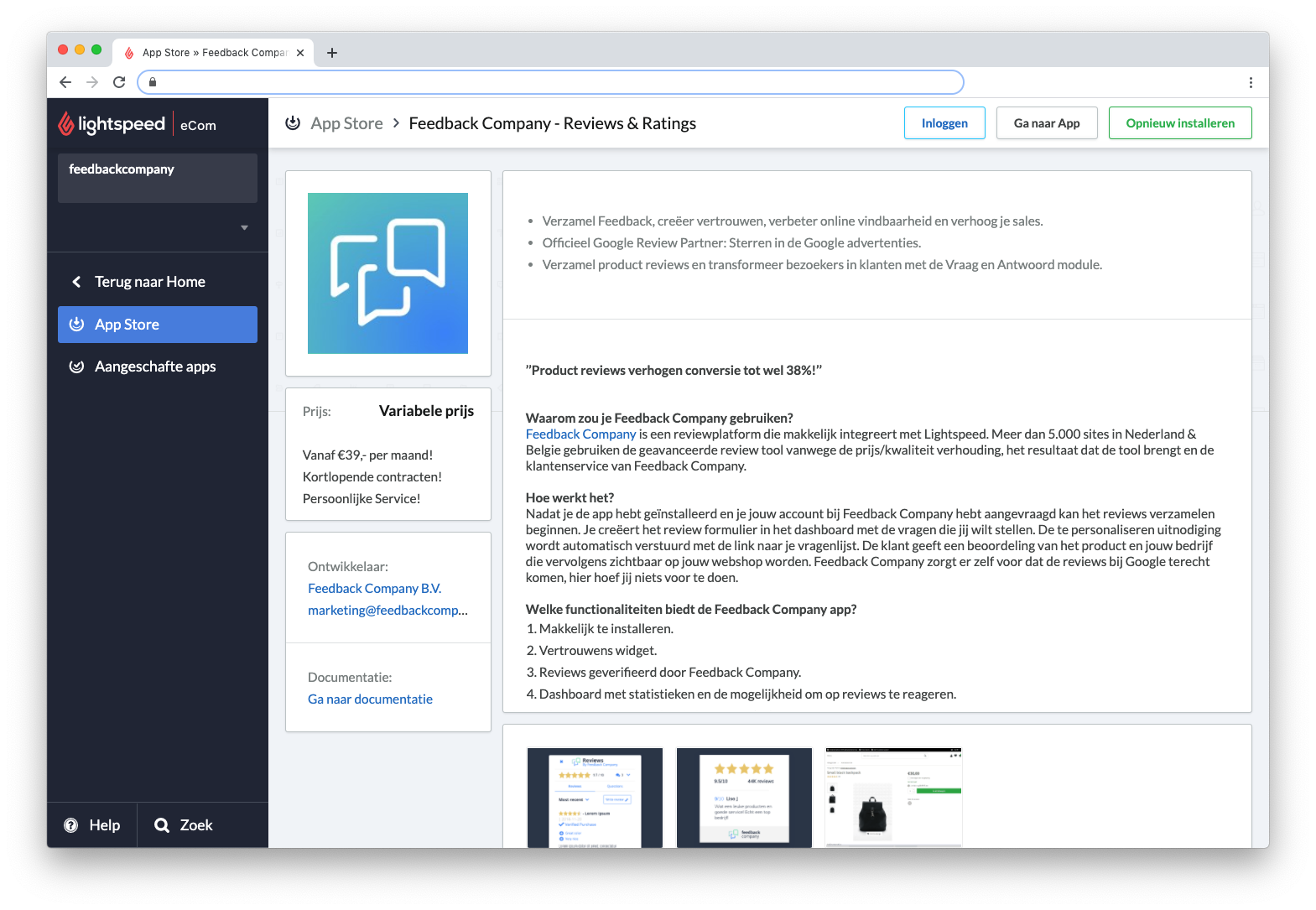Open a new browser tab
Viewport: 1316px width, 910px height.
[x=332, y=53]
